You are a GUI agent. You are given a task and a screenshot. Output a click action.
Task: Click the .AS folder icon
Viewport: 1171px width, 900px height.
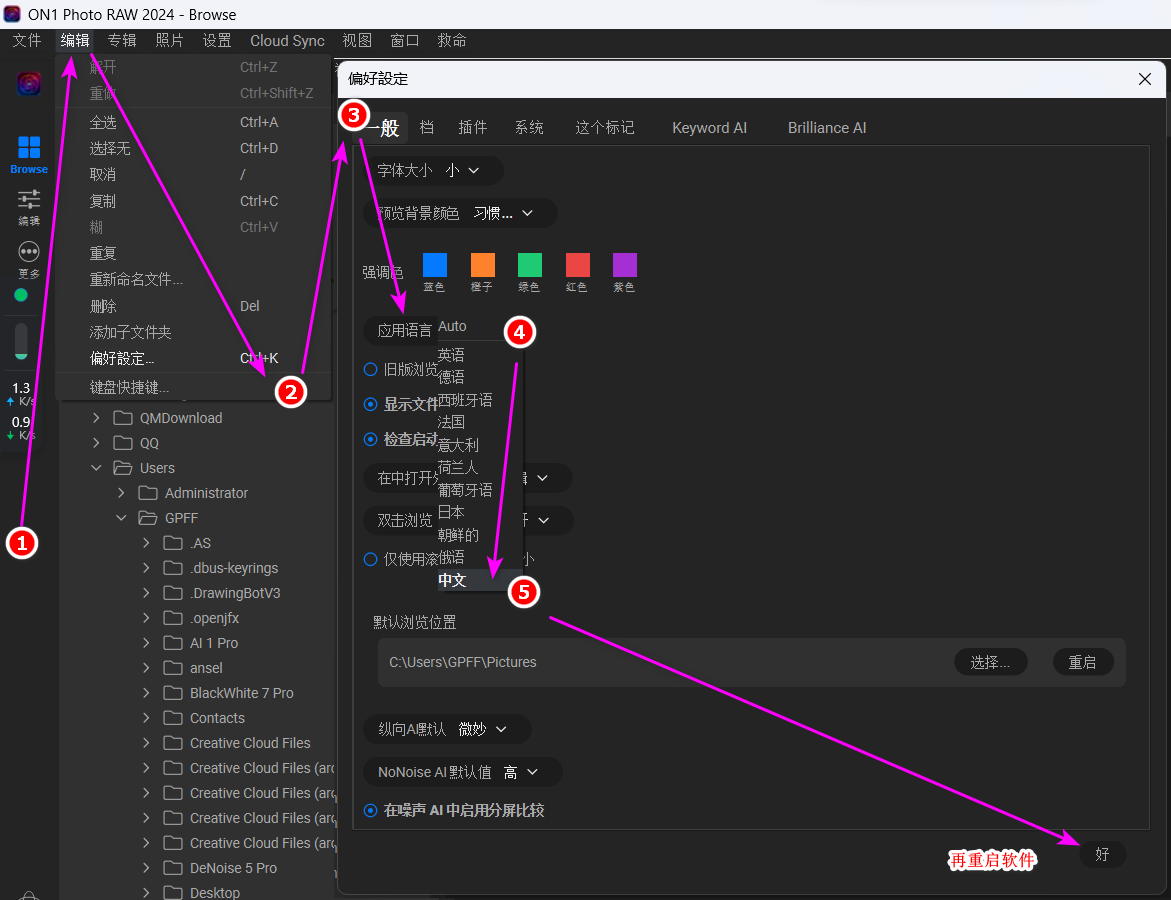click(173, 543)
